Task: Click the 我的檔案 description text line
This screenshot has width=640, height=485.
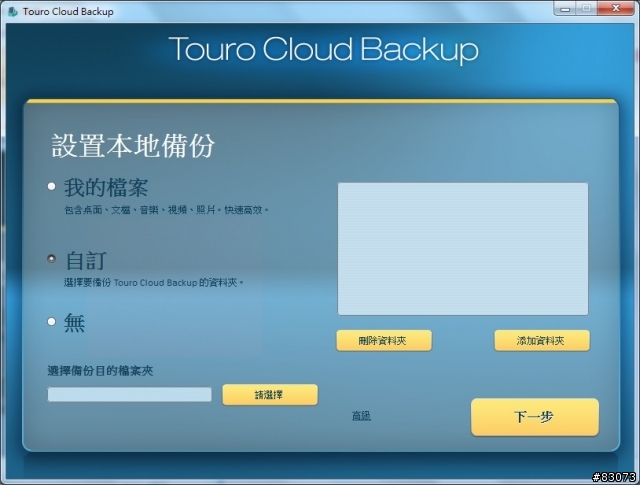Action: tap(167, 210)
